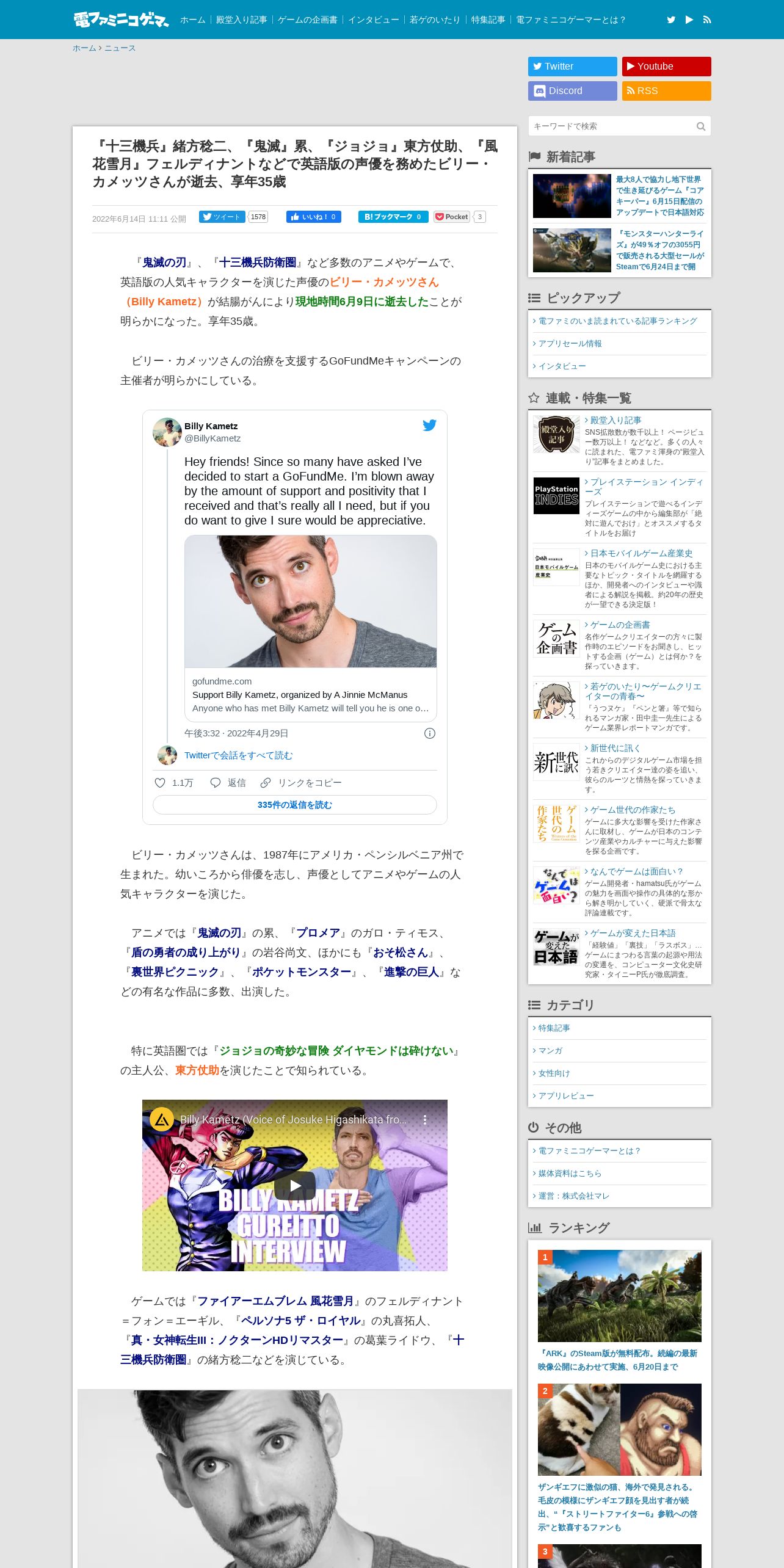Open 若ゲのいたり in the top navigation

[x=435, y=20]
